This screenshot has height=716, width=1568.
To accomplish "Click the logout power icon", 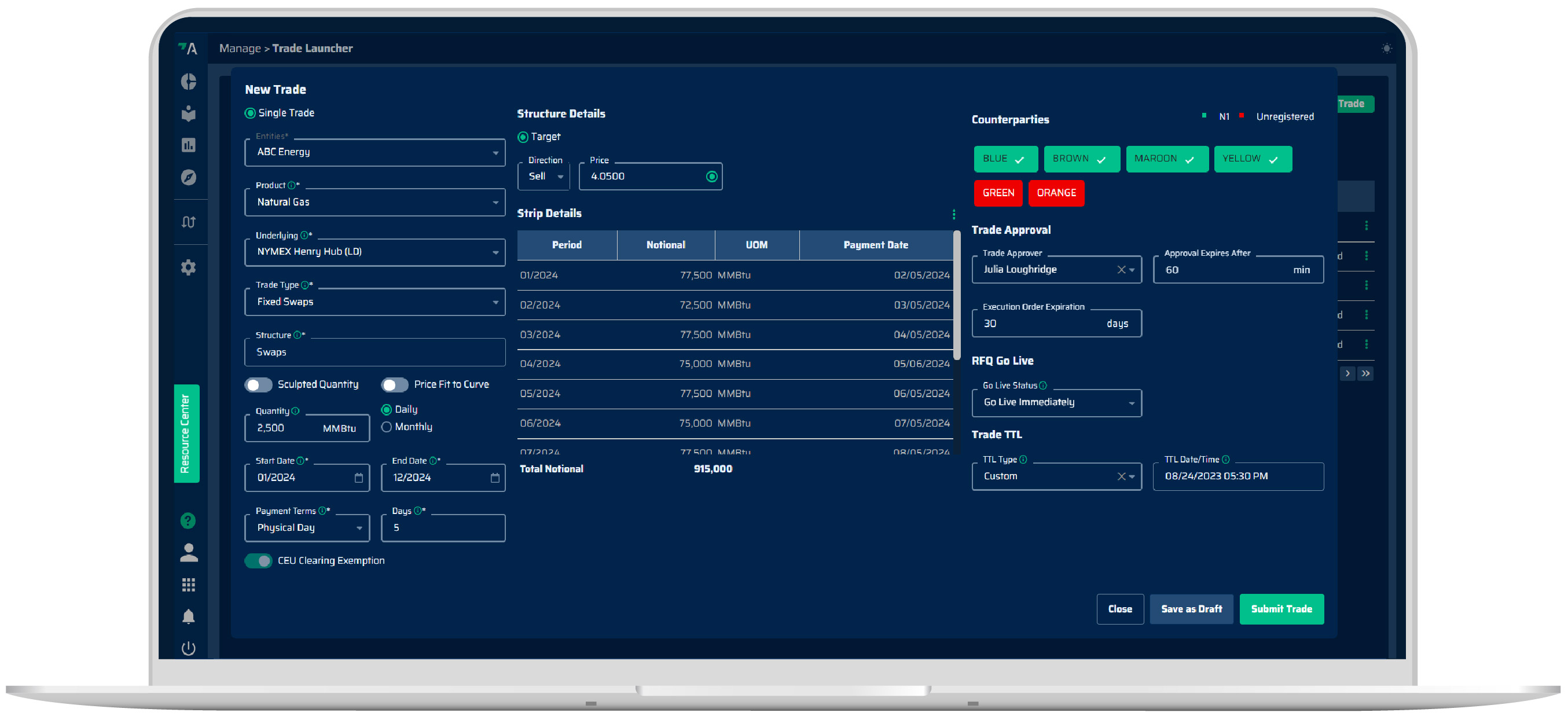I will 189,648.
